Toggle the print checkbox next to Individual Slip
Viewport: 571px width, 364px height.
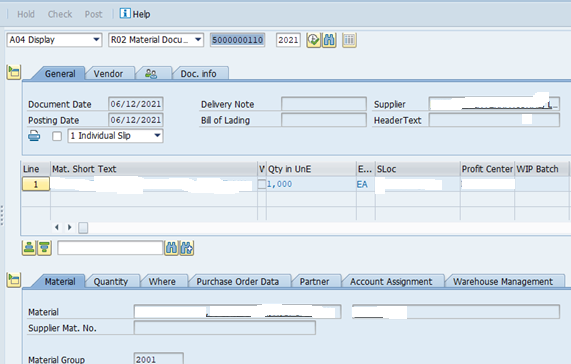pos(57,136)
